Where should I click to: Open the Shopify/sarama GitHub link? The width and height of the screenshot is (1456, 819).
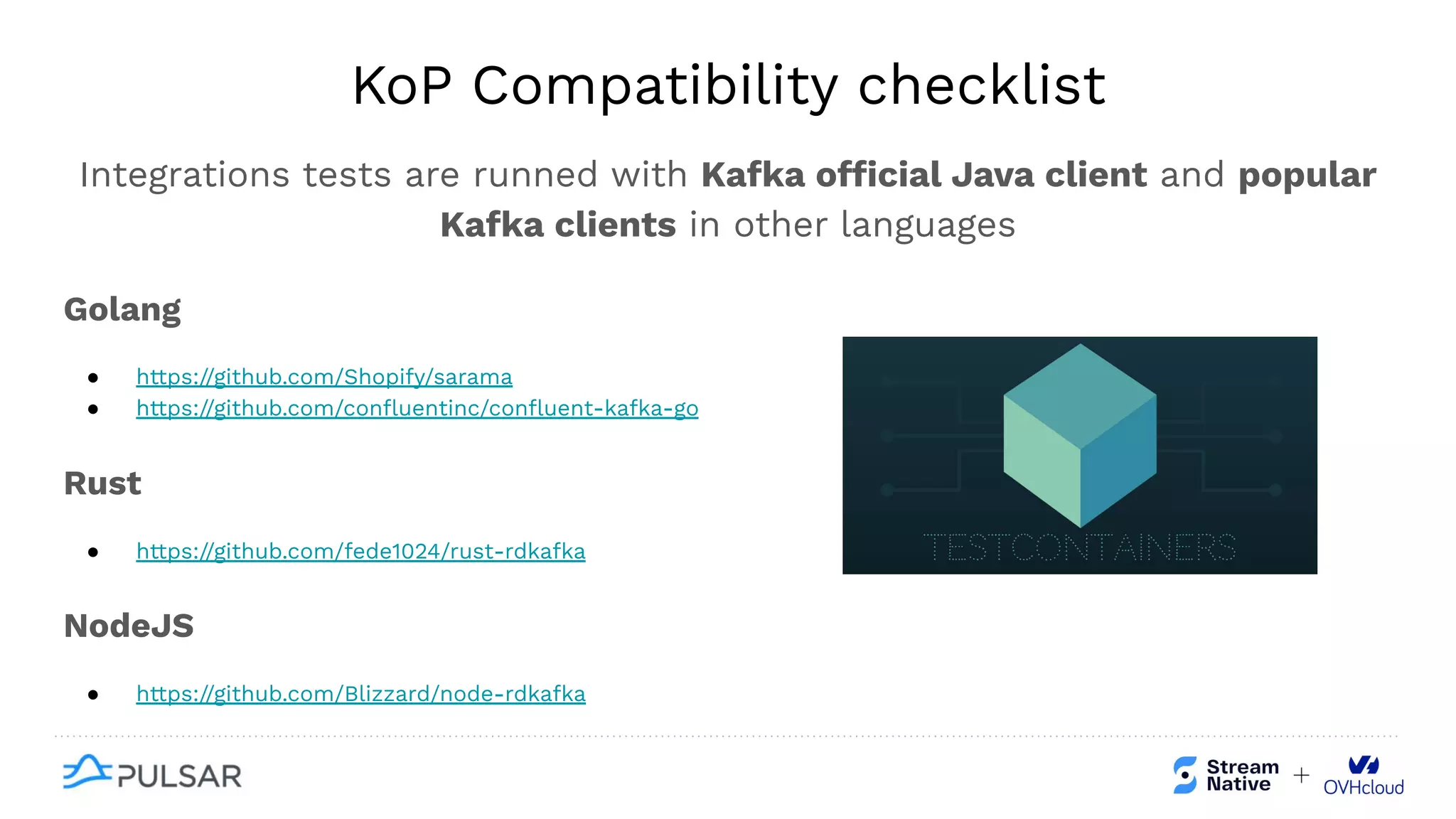[x=324, y=377]
